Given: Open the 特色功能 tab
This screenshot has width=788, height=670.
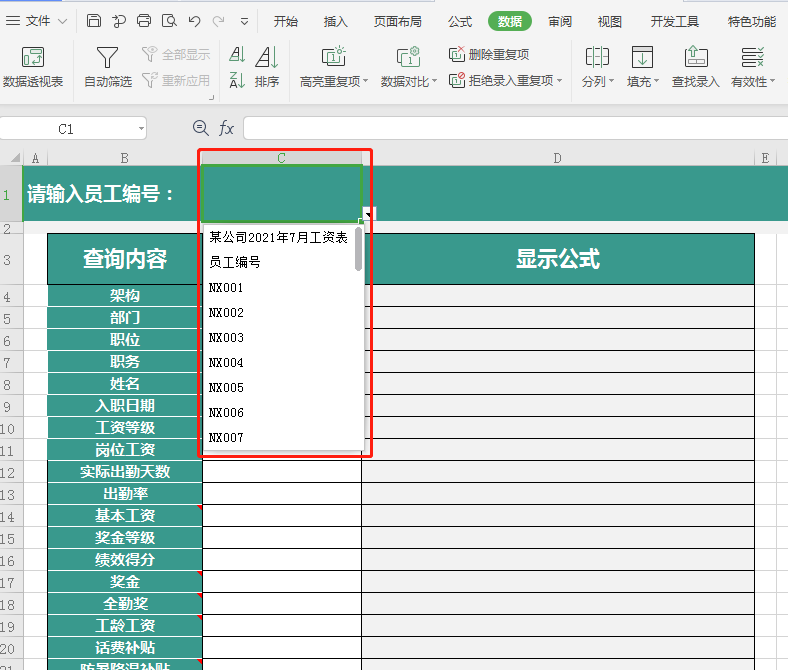Looking at the screenshot, I should 752,22.
